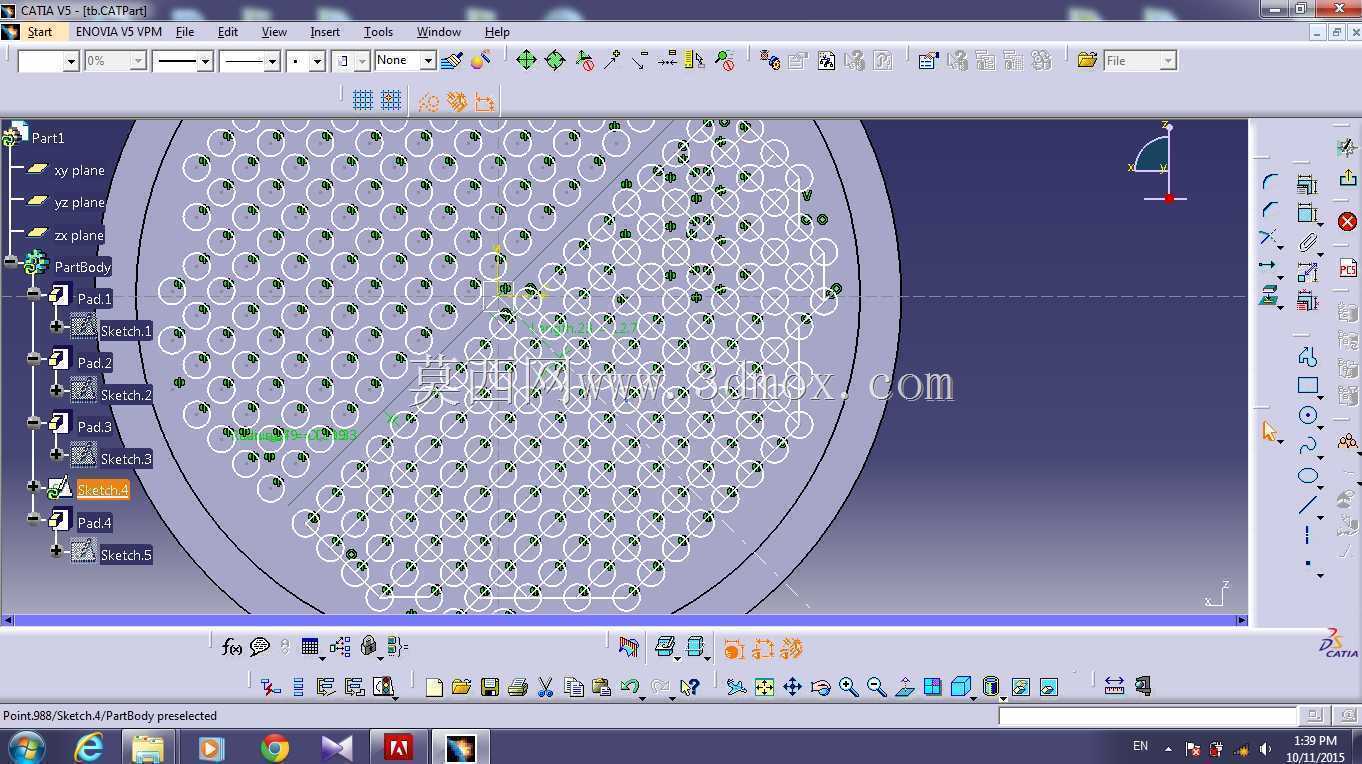The width and height of the screenshot is (1362, 764).
Task: Click the Apply Material sphere icon
Action: (480, 61)
